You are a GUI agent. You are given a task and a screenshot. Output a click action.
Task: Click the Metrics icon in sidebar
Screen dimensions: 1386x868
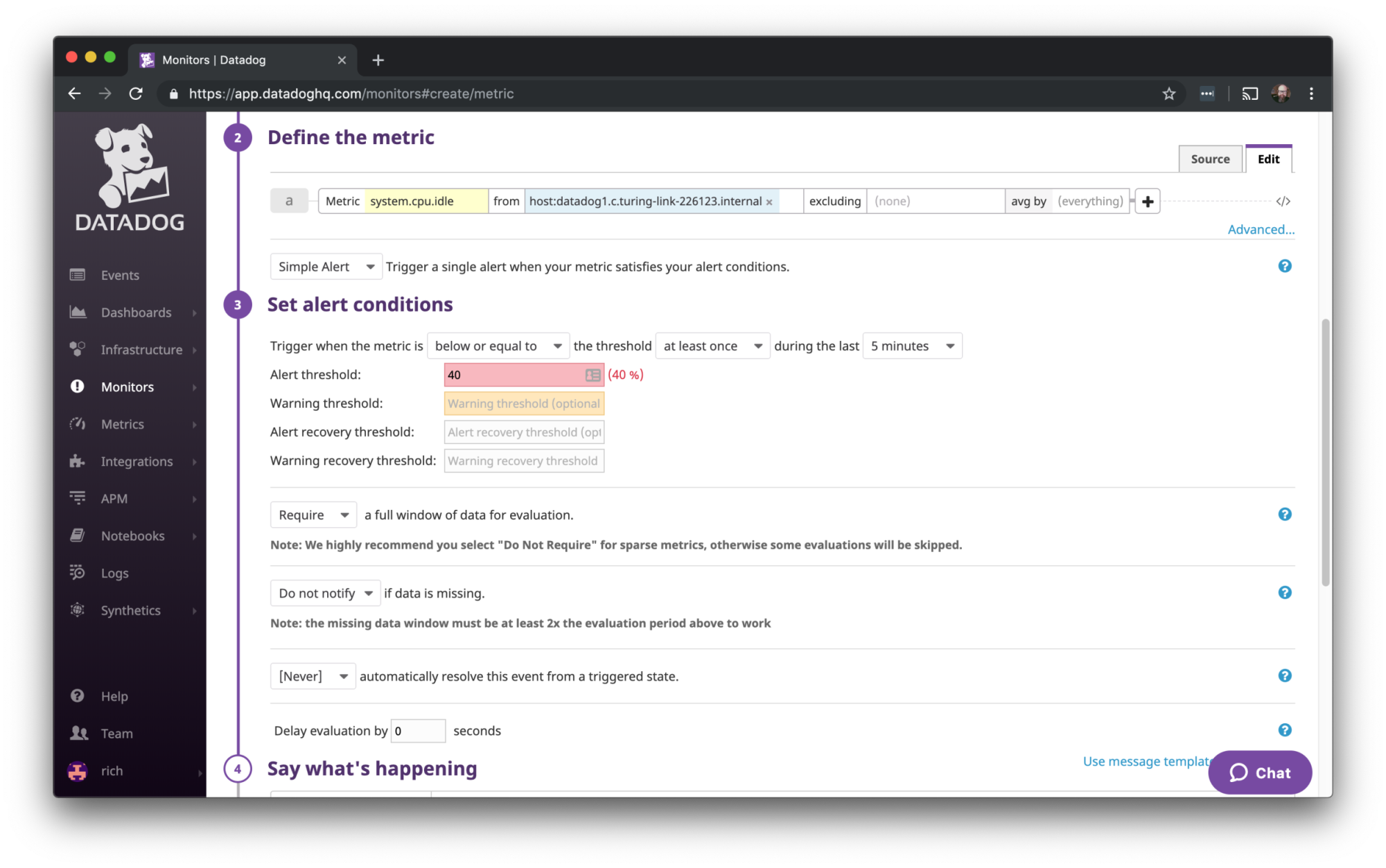(x=78, y=423)
